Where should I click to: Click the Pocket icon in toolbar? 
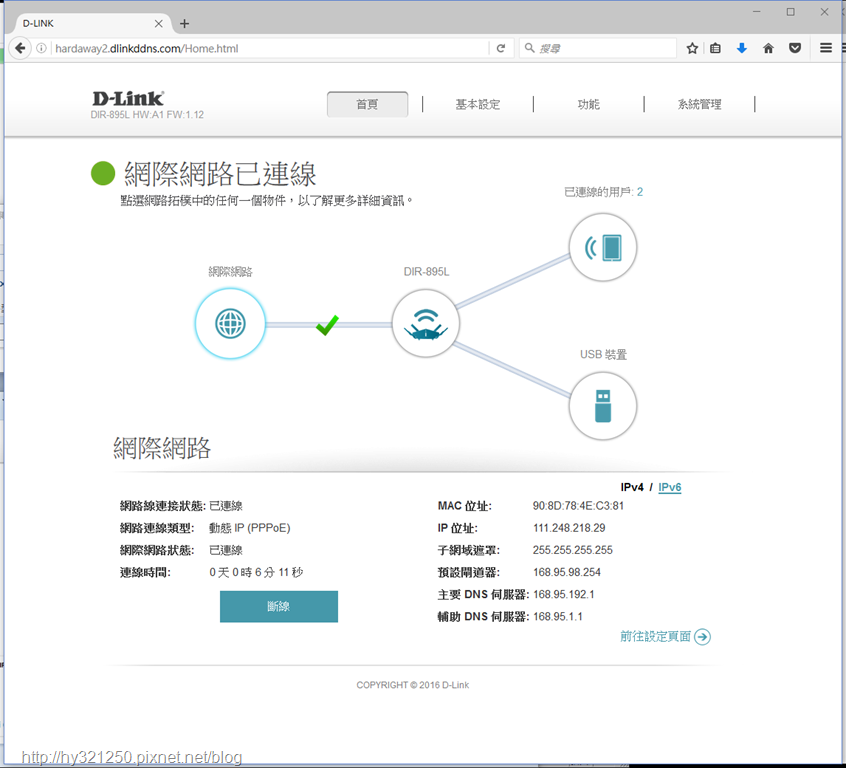[x=795, y=48]
